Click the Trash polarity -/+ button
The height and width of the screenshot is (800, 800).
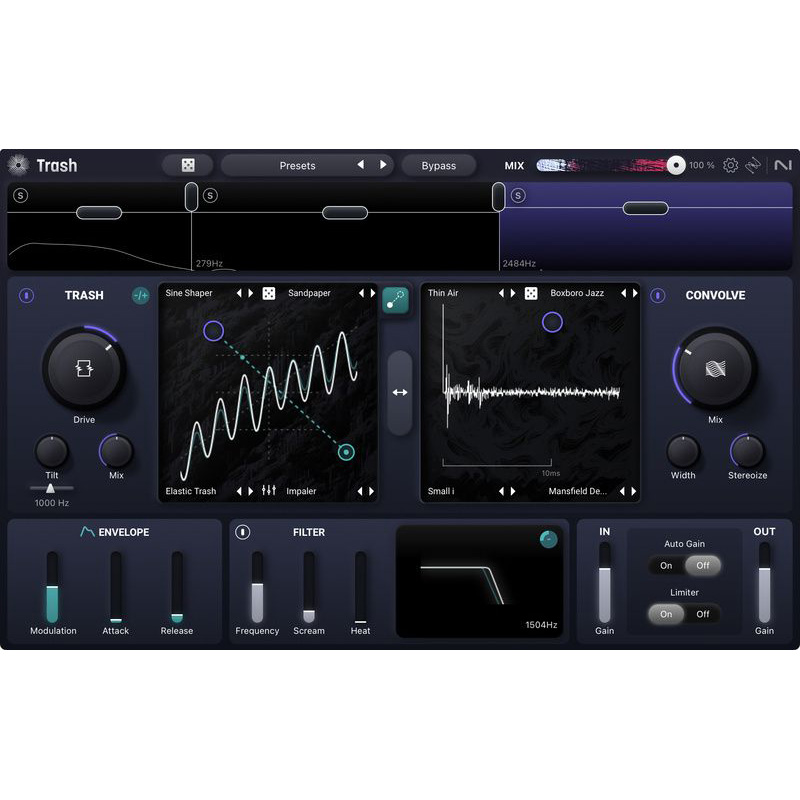coord(140,295)
